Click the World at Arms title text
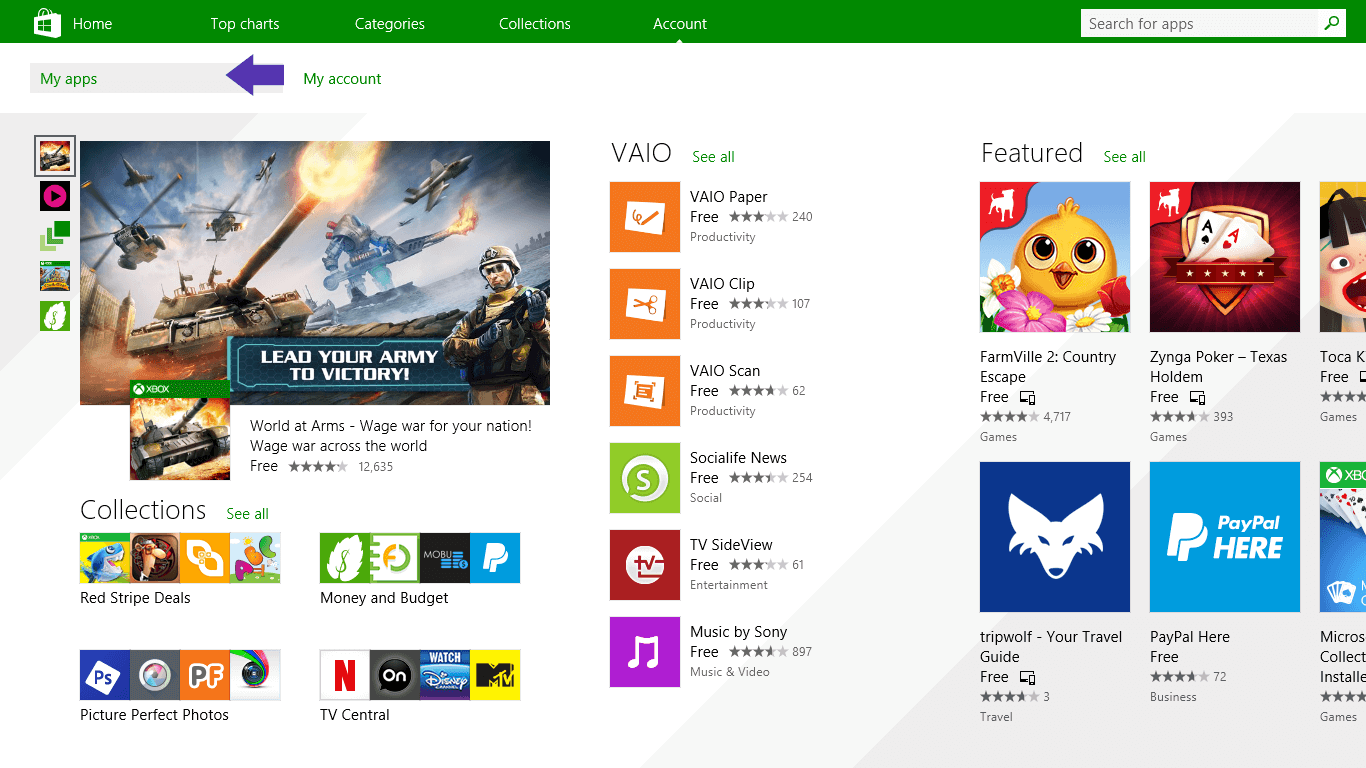 (391, 426)
